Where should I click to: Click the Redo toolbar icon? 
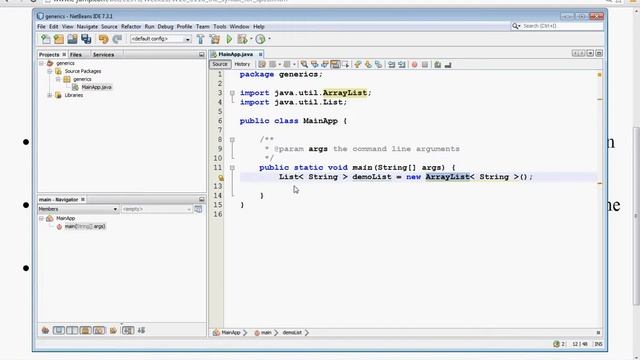point(117,39)
